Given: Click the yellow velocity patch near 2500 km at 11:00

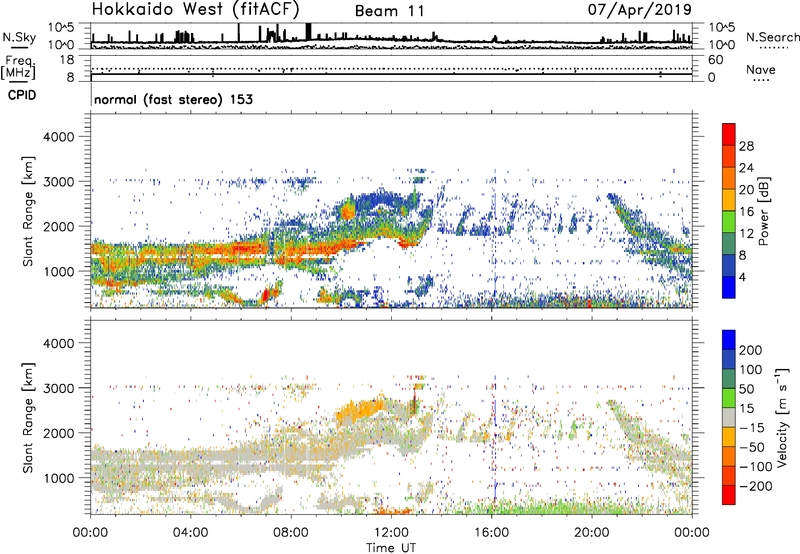Looking at the screenshot, I should [360, 410].
